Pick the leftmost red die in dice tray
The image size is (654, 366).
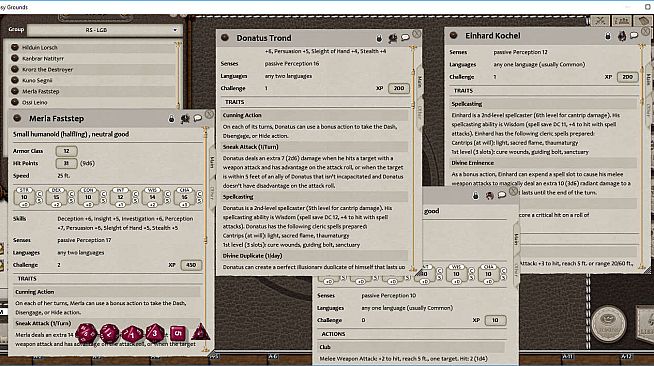point(86,333)
